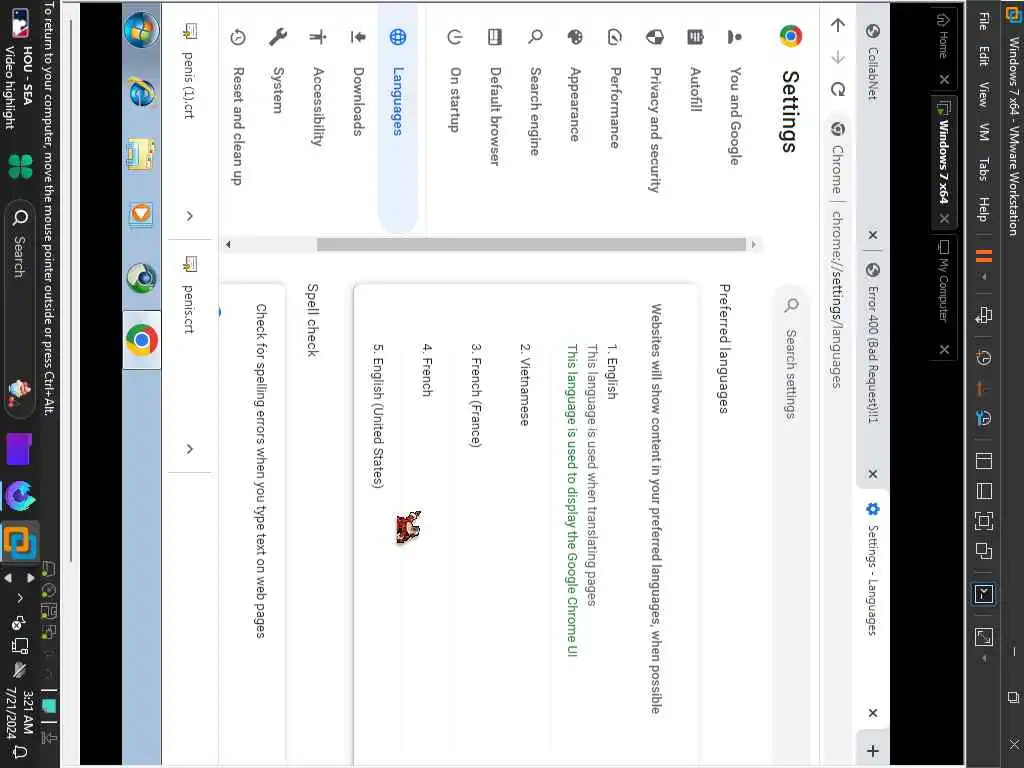Click the scrollbar thumb beside the settings sidebar
The height and width of the screenshot is (768, 1024).
[x=531, y=244]
